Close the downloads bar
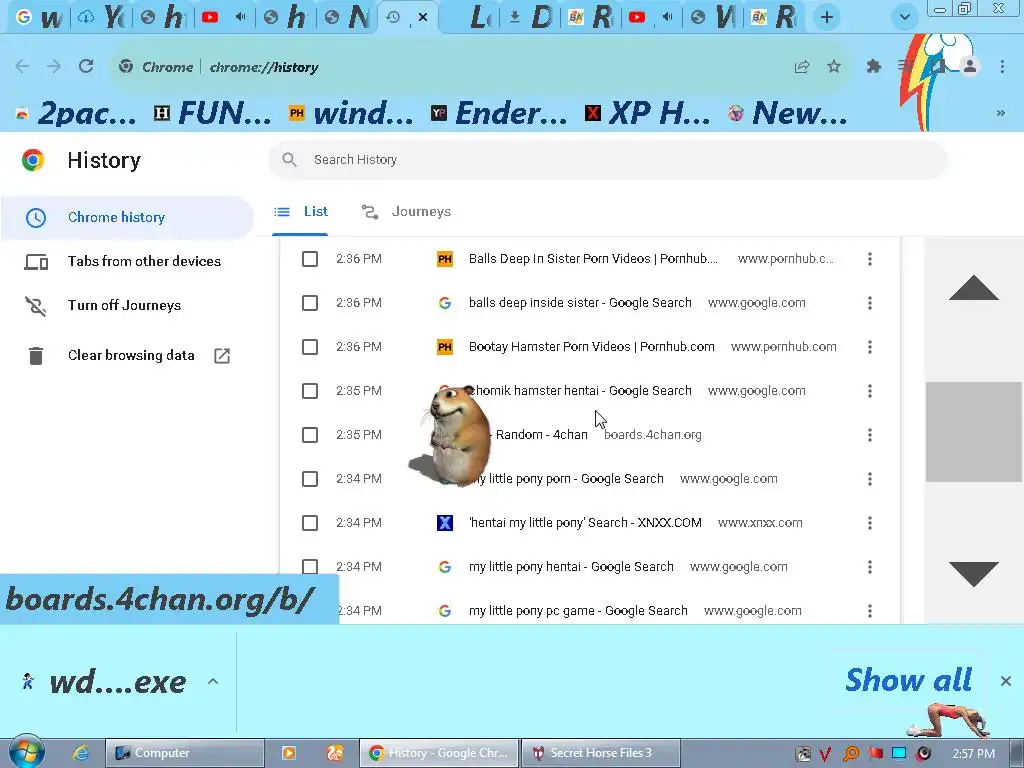Viewport: 1024px width, 768px height. (x=1006, y=681)
